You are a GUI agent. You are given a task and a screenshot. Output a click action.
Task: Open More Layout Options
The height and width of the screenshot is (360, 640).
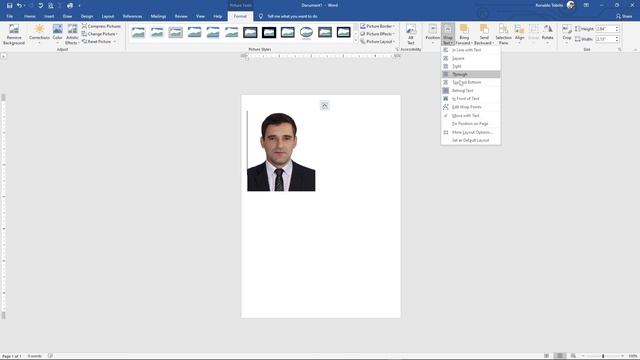point(471,132)
